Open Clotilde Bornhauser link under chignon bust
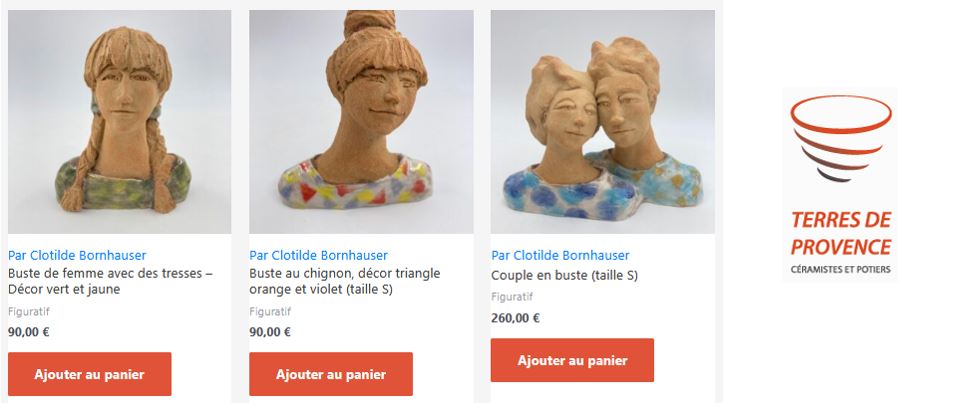Screen dimensions: 968x409 [319, 255]
